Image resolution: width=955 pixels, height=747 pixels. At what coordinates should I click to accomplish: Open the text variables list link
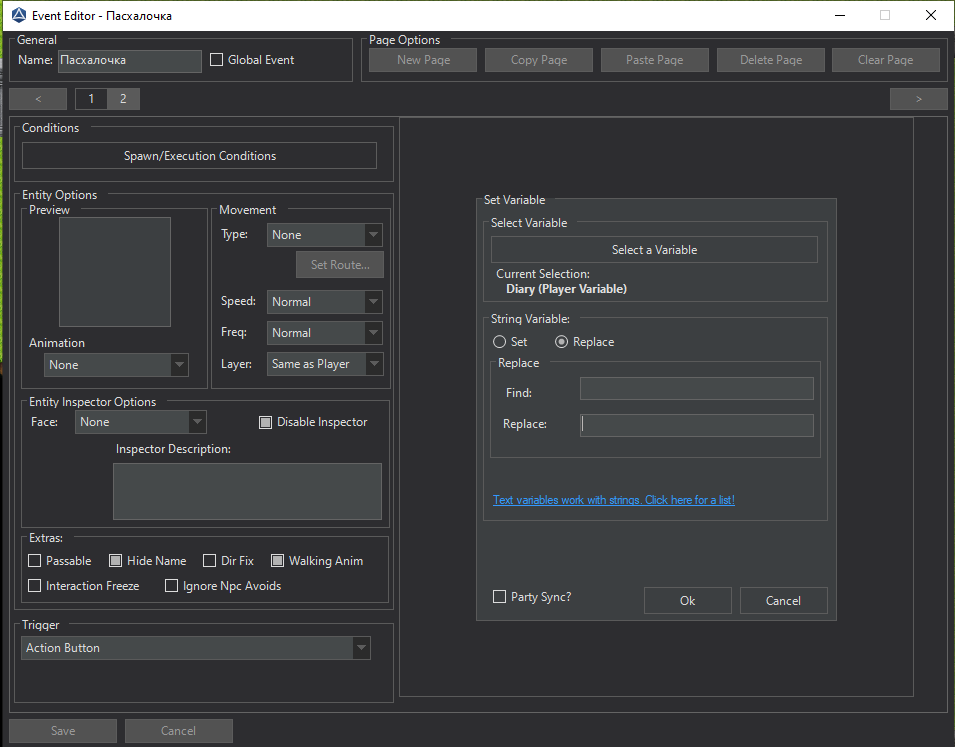pos(613,500)
